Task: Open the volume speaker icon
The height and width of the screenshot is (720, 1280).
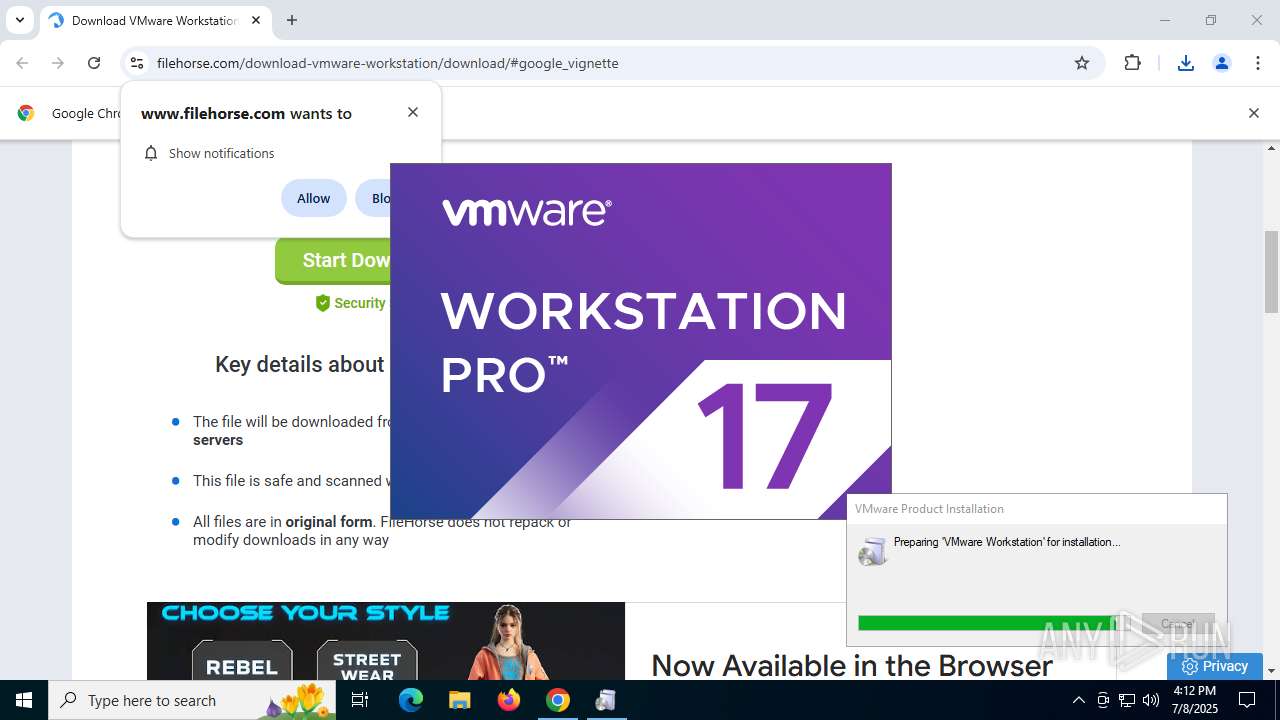Action: (1151, 700)
